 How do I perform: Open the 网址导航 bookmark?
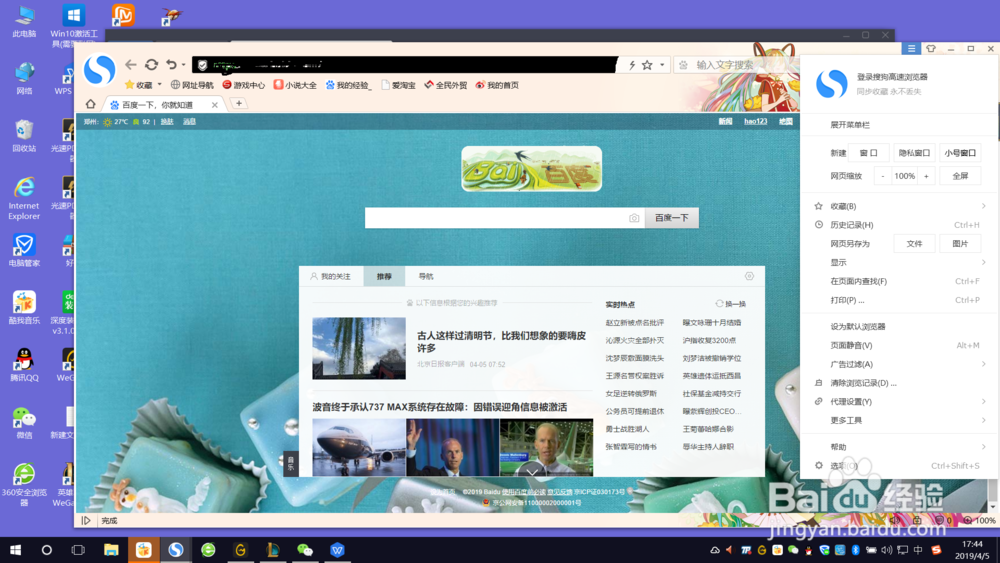(x=192, y=85)
